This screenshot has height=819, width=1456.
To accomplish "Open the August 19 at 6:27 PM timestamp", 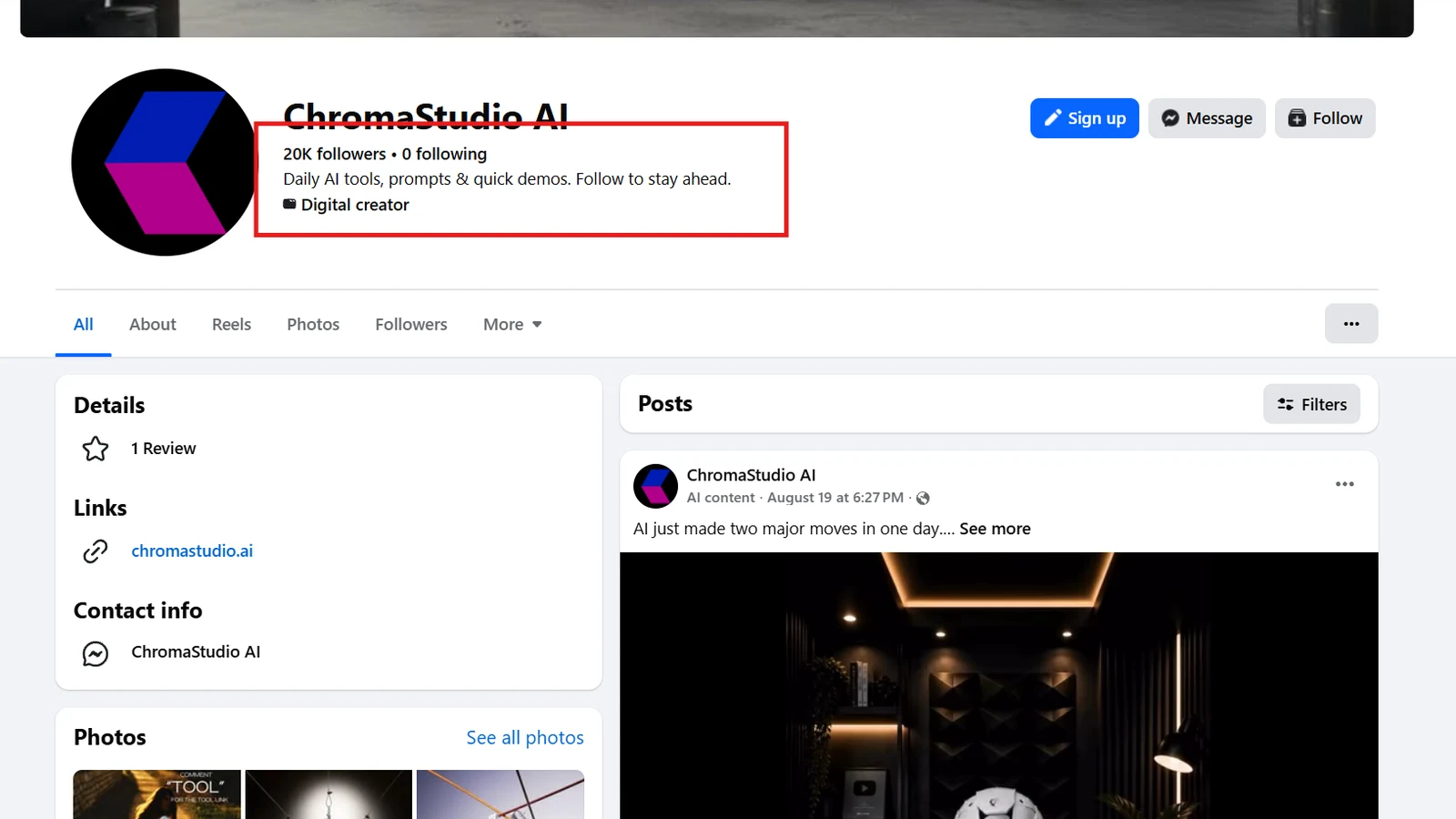I will [x=835, y=498].
